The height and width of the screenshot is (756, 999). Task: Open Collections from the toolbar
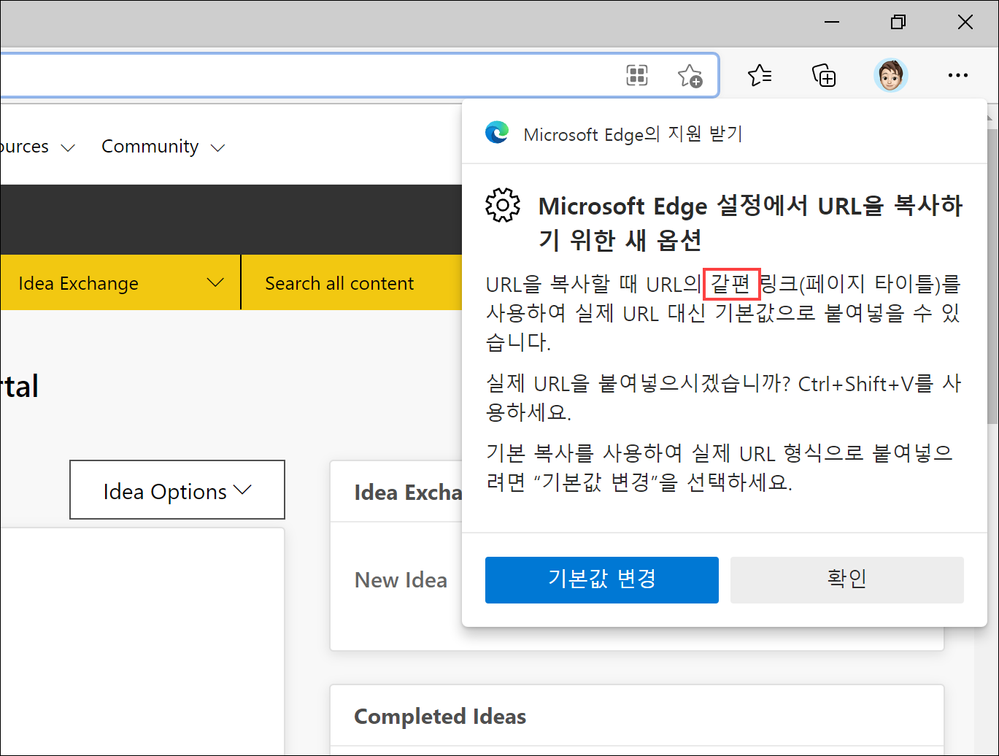[x=824, y=76]
